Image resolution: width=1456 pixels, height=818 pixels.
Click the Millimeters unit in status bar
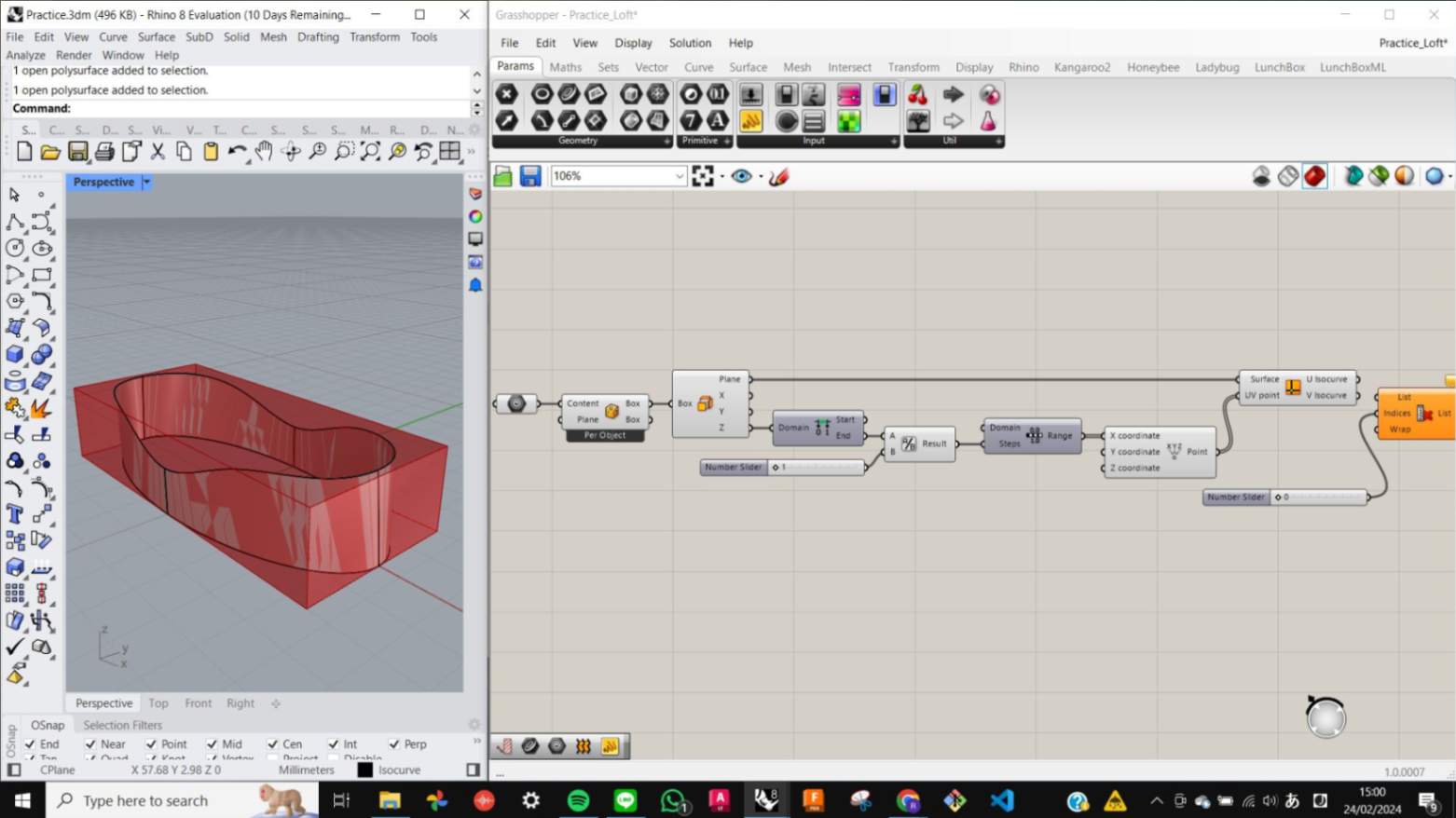pos(306,770)
